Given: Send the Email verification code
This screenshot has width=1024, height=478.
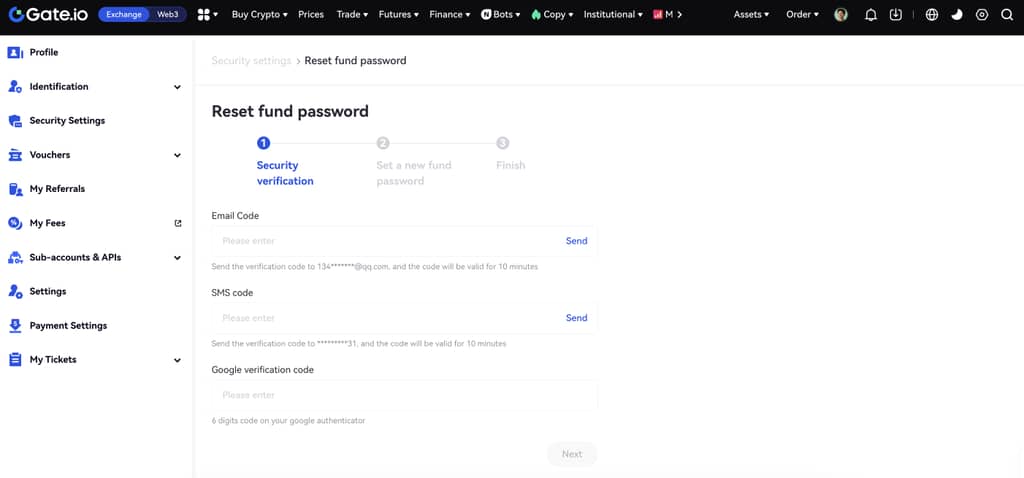Looking at the screenshot, I should (576, 241).
